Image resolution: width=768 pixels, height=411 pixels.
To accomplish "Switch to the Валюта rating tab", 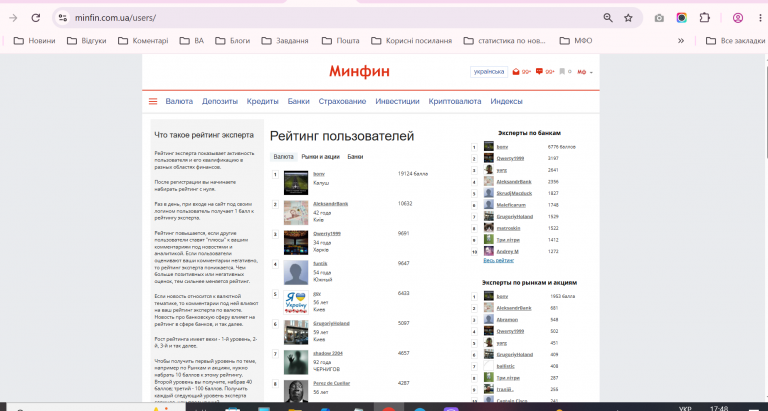I will (284, 157).
